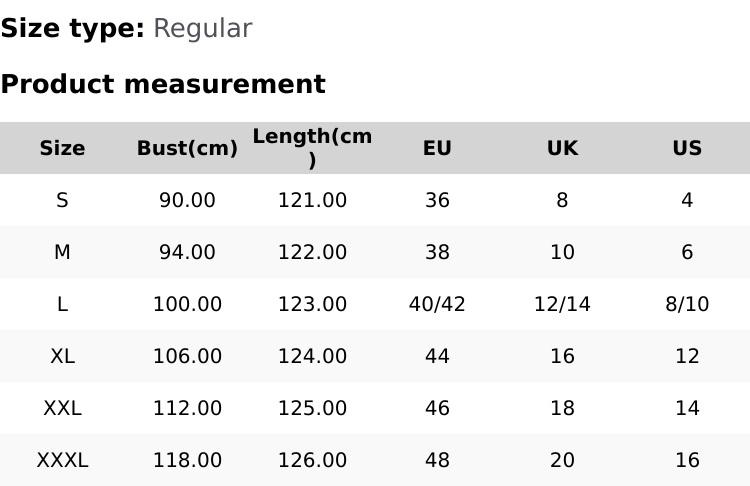
Task: Click the M size row label
Action: [x=62, y=252]
